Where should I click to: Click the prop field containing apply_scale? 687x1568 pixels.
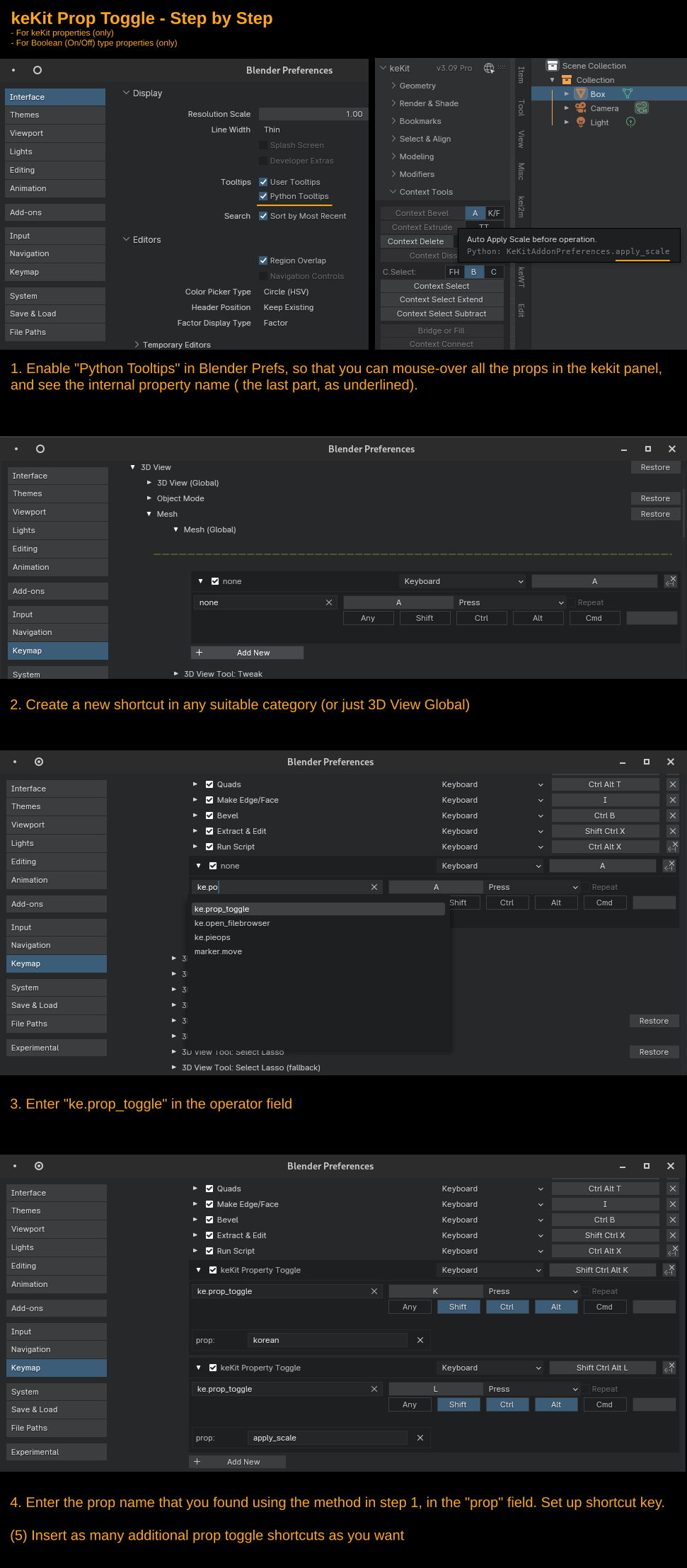click(328, 1438)
